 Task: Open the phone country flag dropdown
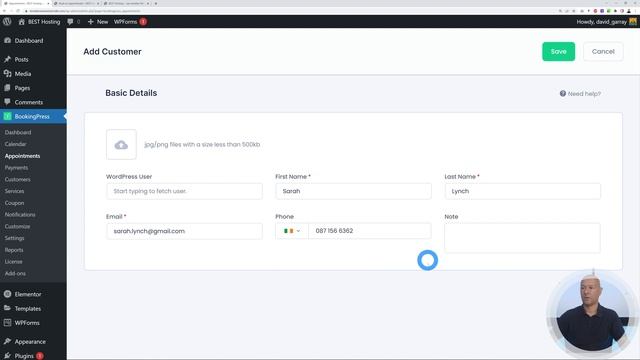point(292,231)
